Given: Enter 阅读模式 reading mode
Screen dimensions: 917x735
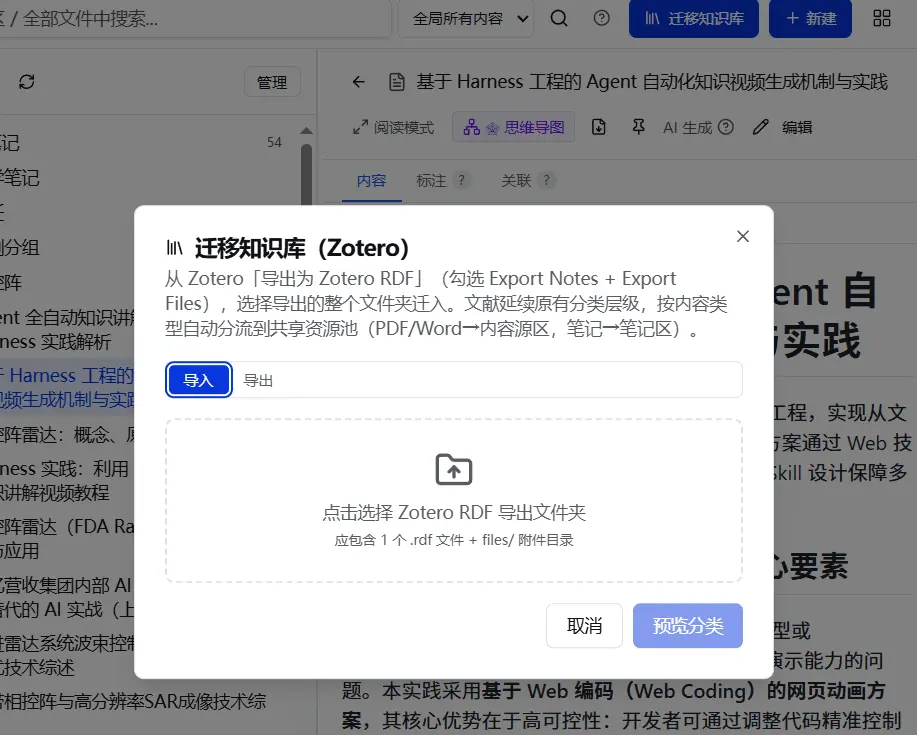Looking at the screenshot, I should pos(394,127).
